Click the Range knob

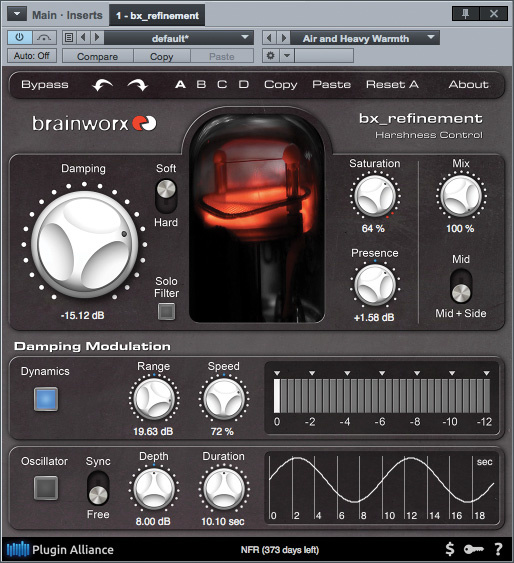coord(154,399)
